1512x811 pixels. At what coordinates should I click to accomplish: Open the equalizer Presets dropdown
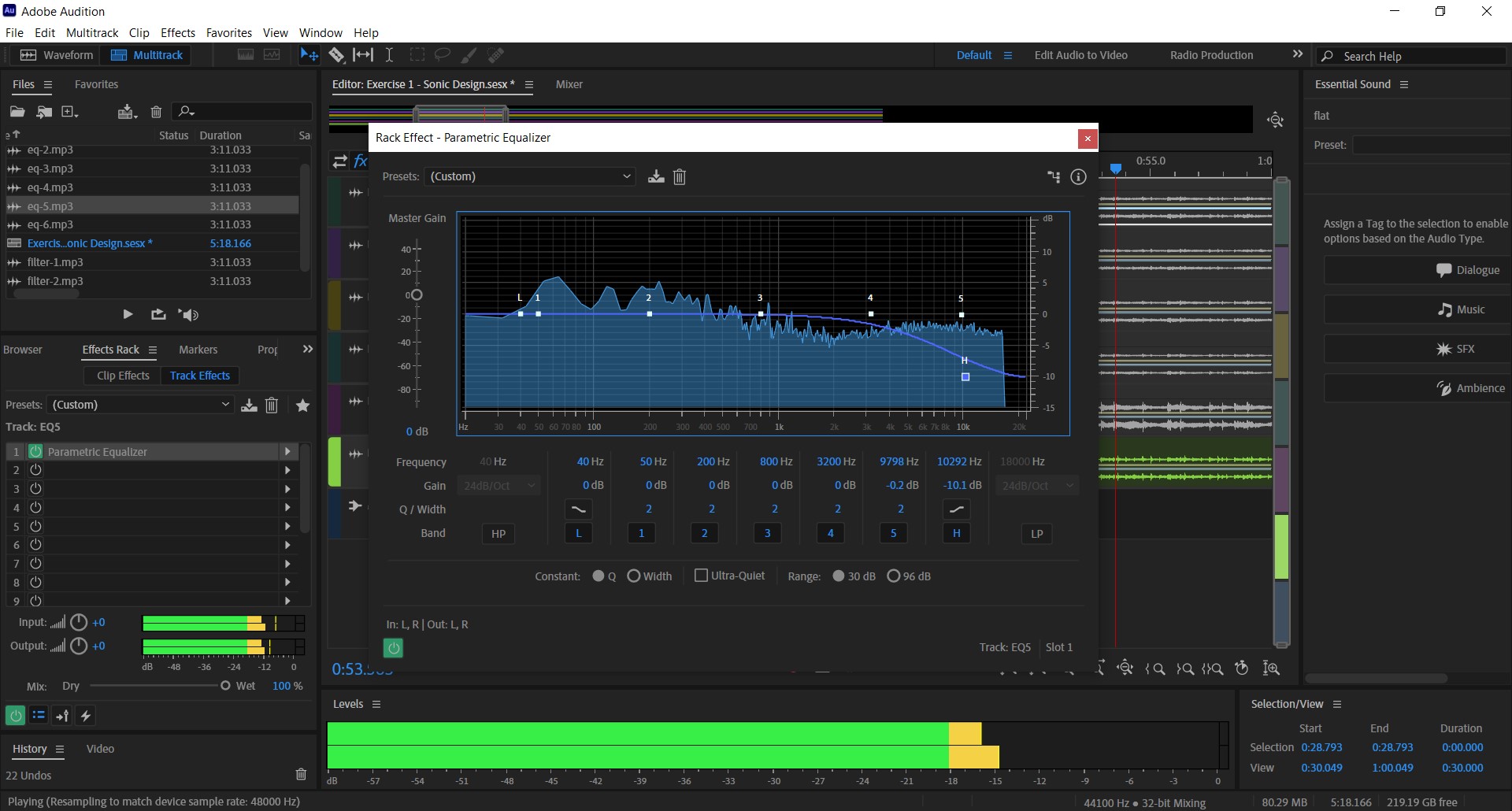tap(529, 176)
